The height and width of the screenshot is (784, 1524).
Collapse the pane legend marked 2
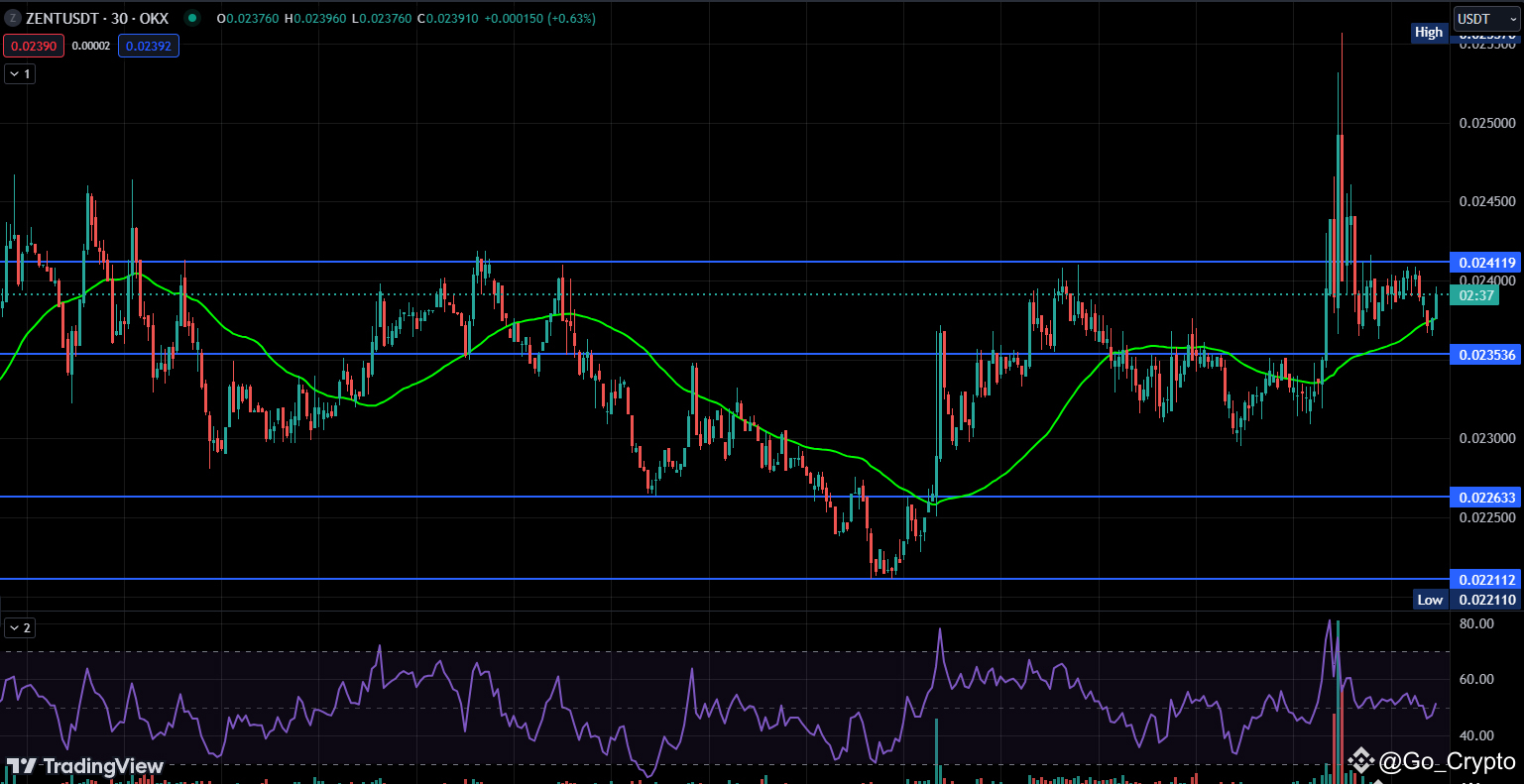[x=20, y=627]
